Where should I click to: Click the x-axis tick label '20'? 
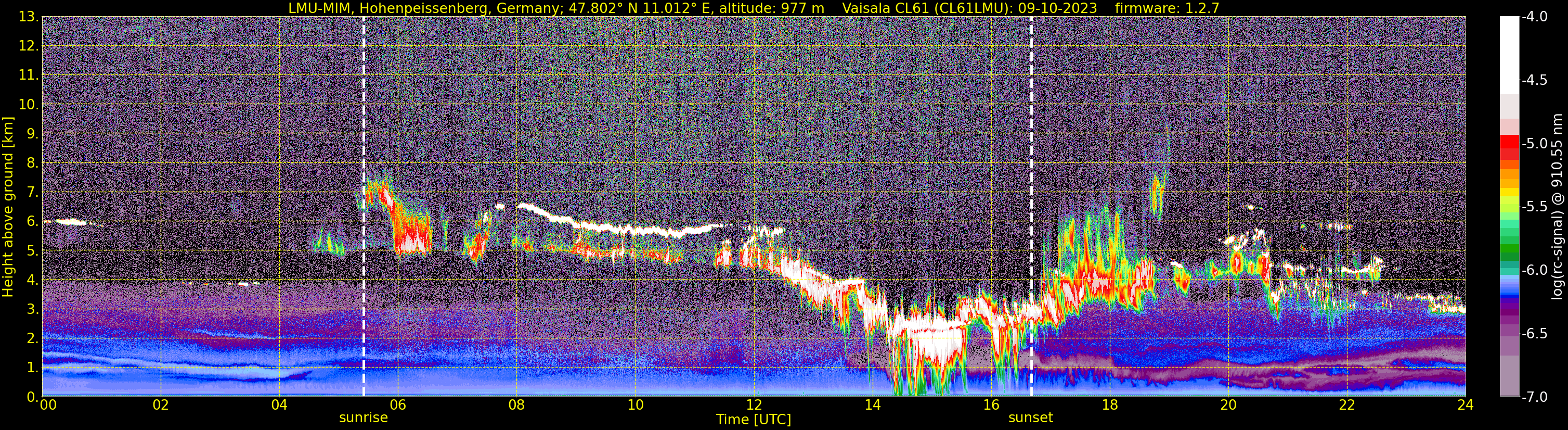point(1228,405)
